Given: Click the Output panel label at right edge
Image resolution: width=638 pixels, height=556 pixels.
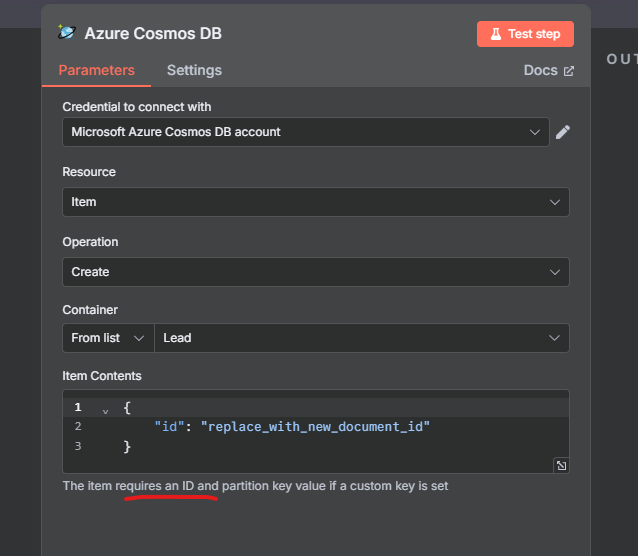Looking at the screenshot, I should [621, 59].
